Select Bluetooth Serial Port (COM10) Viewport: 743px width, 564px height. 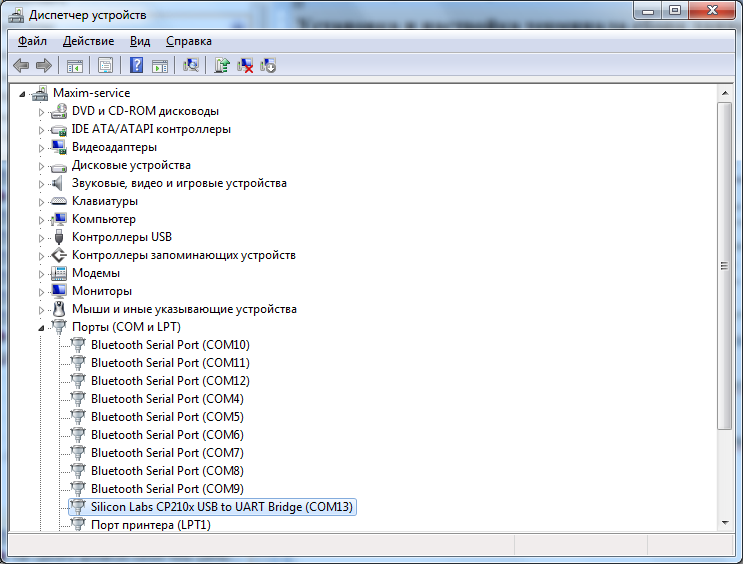(169, 345)
